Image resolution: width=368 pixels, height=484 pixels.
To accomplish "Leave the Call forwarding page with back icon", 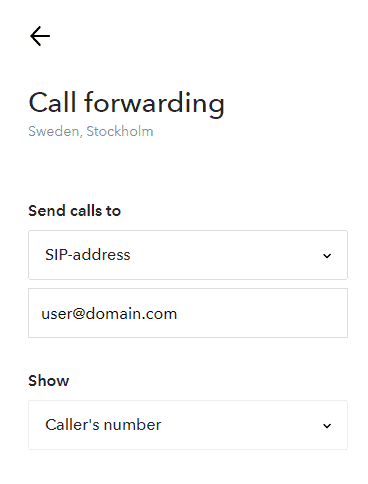I will [40, 36].
